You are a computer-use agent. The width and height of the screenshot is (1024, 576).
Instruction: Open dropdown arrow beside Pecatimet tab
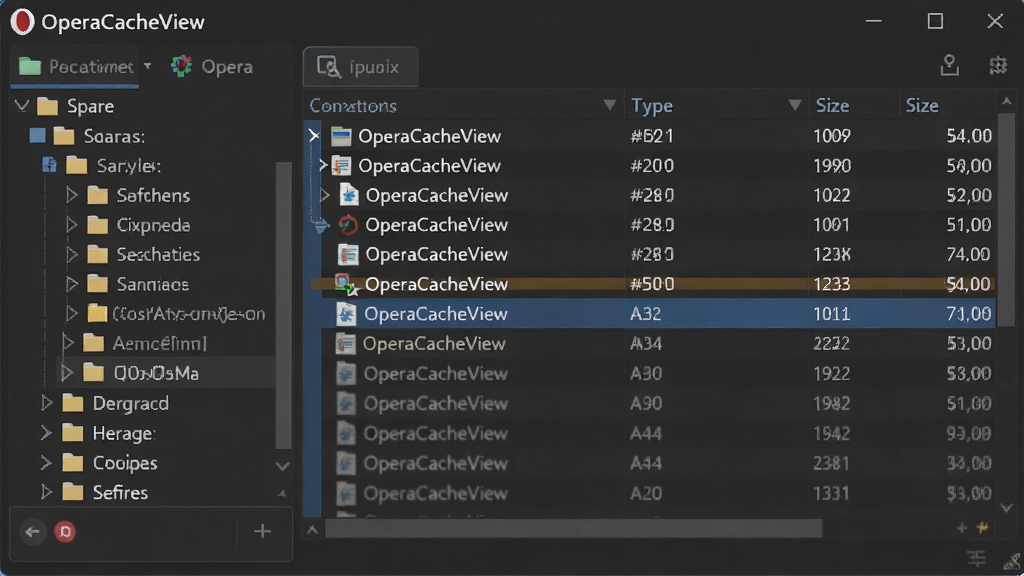tap(148, 66)
